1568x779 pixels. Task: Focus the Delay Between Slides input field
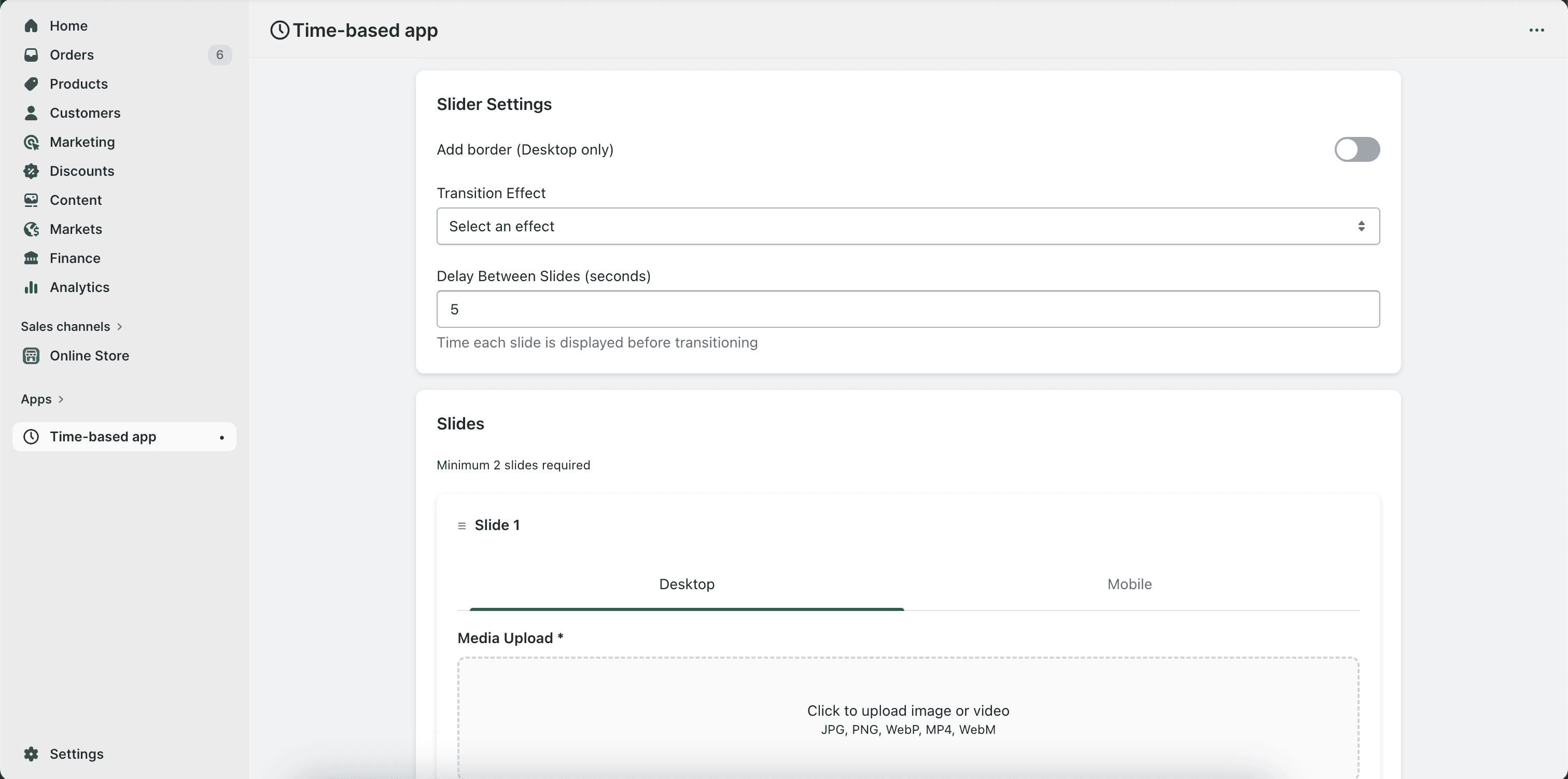click(x=908, y=309)
